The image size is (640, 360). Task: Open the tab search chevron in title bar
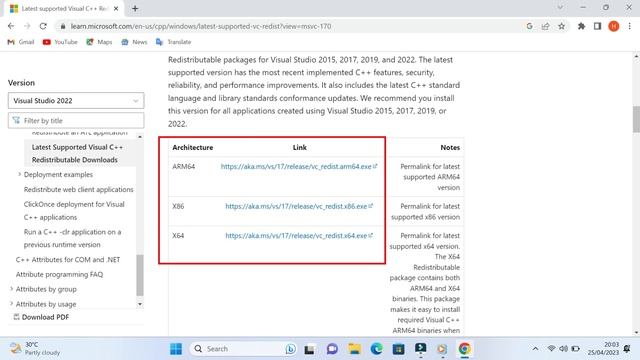point(560,8)
